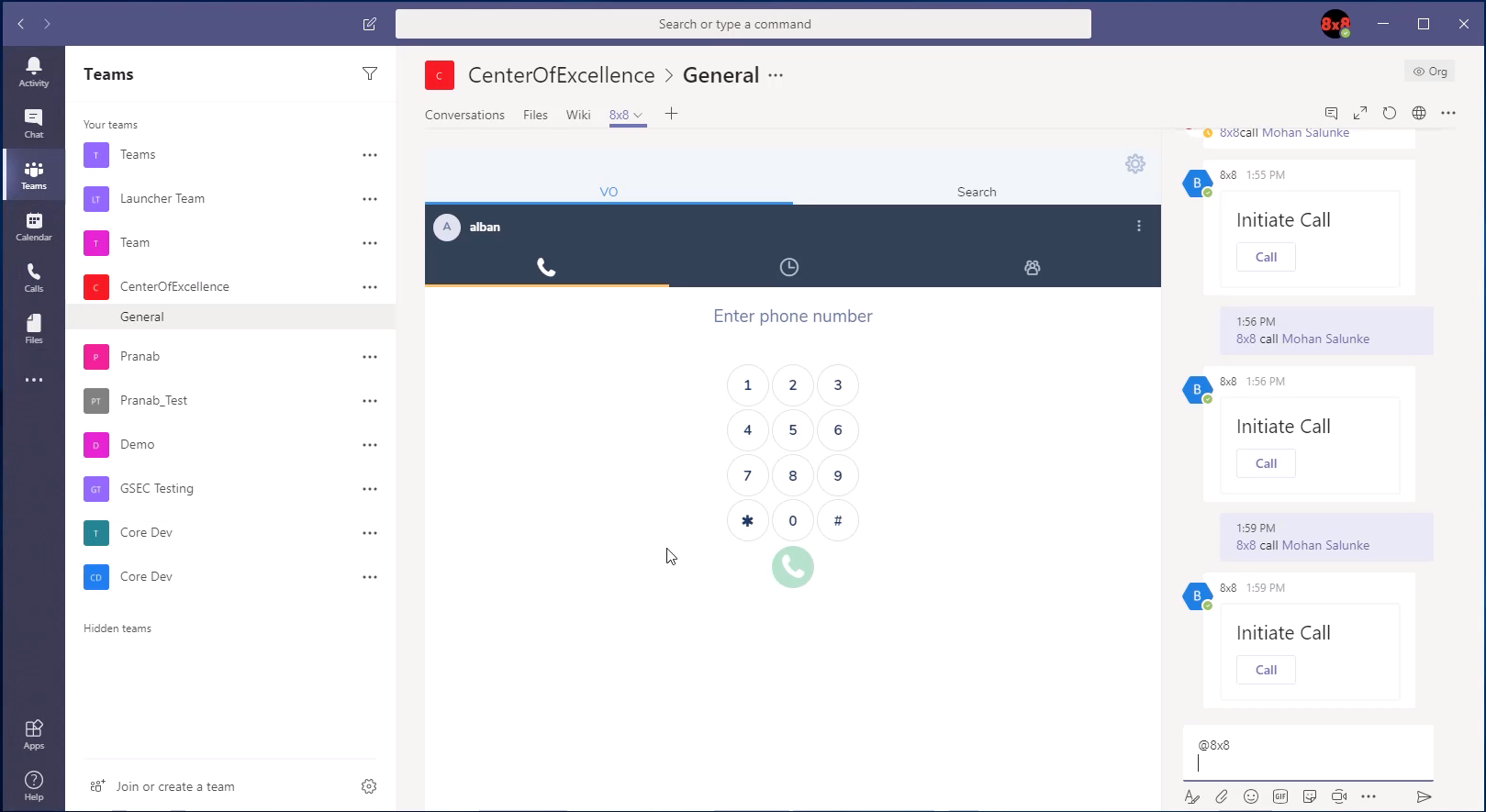1486x812 pixels.
Task: Select the General channel
Action: [230, 317]
